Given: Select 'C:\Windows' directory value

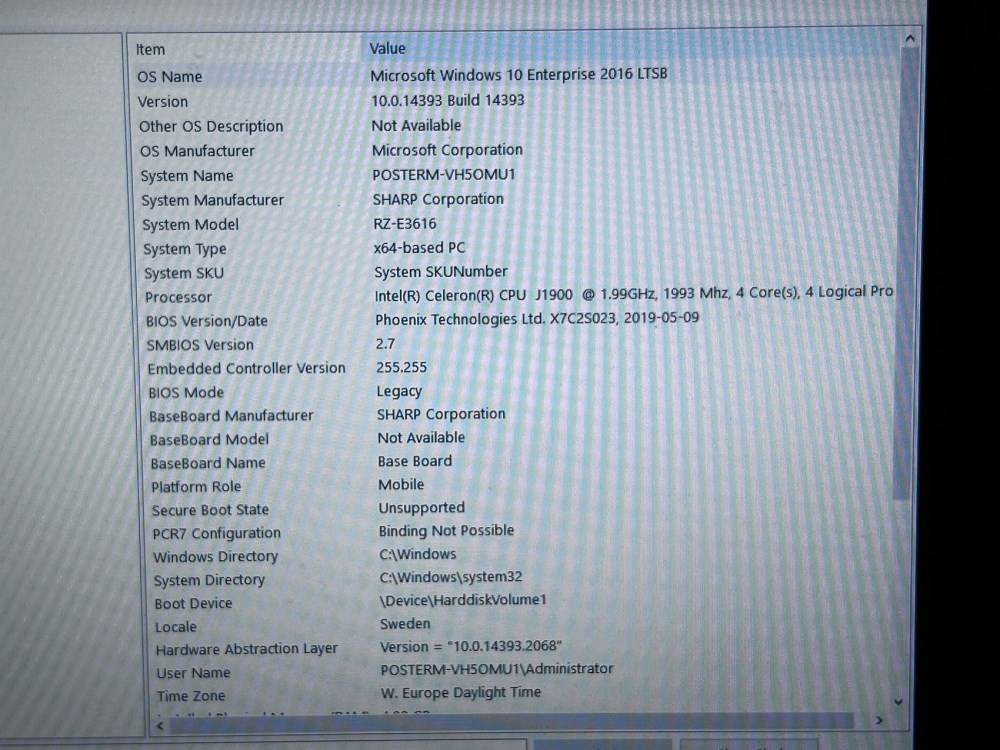Looking at the screenshot, I should pyautogui.click(x=418, y=554).
